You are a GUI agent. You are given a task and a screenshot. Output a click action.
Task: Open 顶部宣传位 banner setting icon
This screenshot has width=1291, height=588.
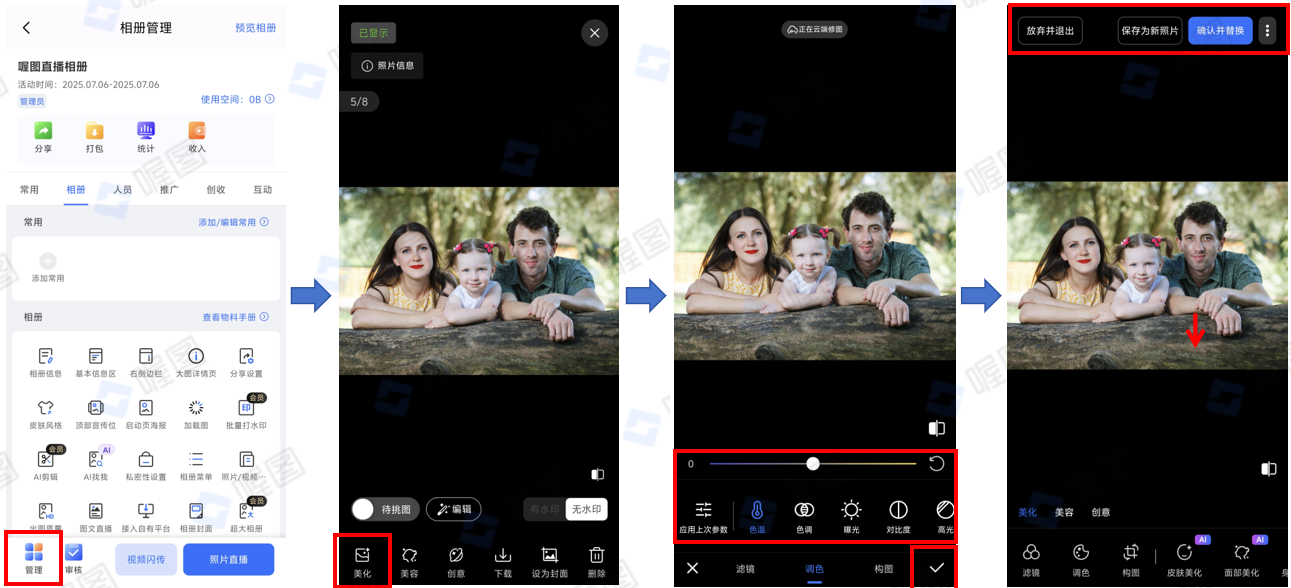pyautogui.click(x=96, y=408)
